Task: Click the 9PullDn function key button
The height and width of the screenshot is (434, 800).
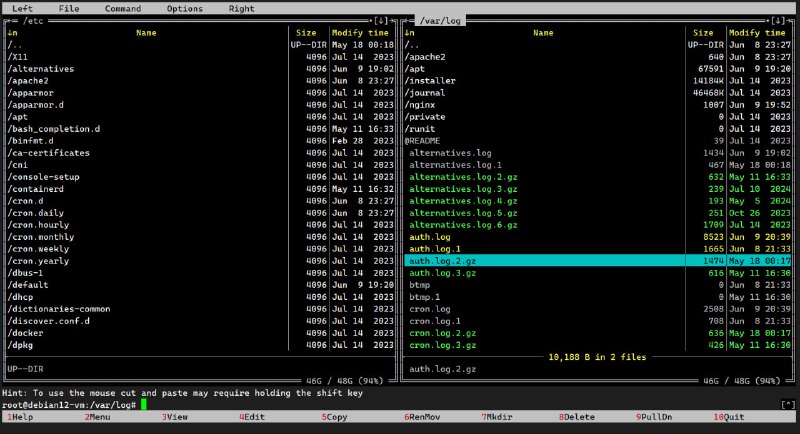Action: (x=654, y=417)
